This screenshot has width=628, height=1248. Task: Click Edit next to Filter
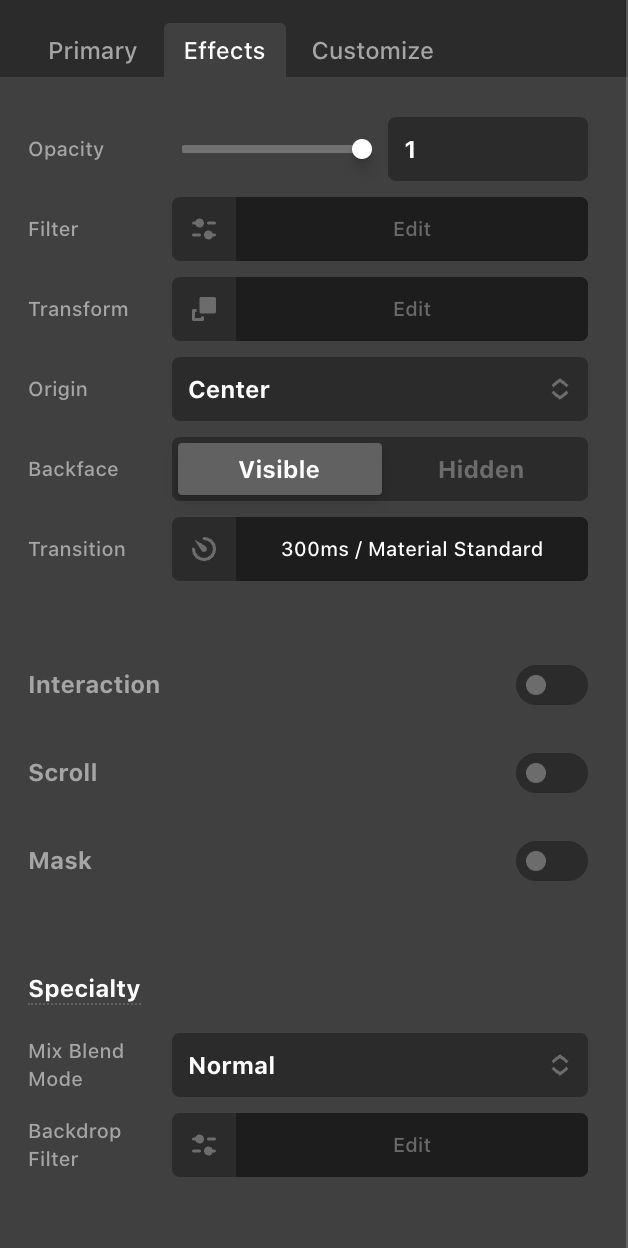click(412, 229)
